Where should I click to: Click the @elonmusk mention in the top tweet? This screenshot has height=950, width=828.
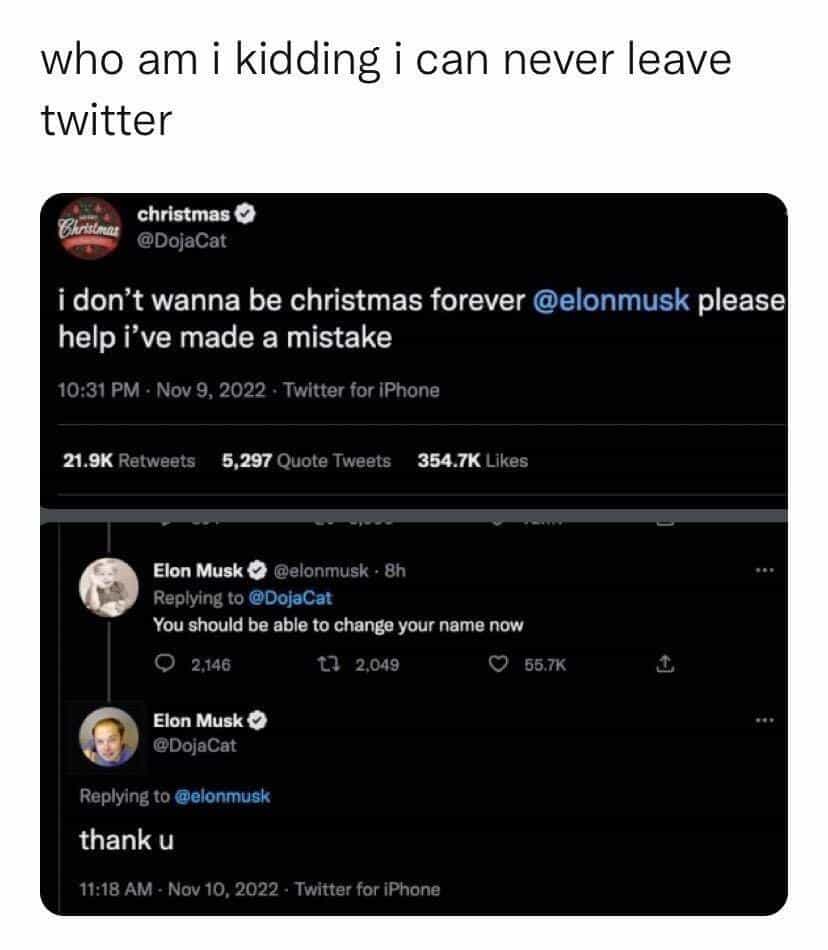coord(611,301)
